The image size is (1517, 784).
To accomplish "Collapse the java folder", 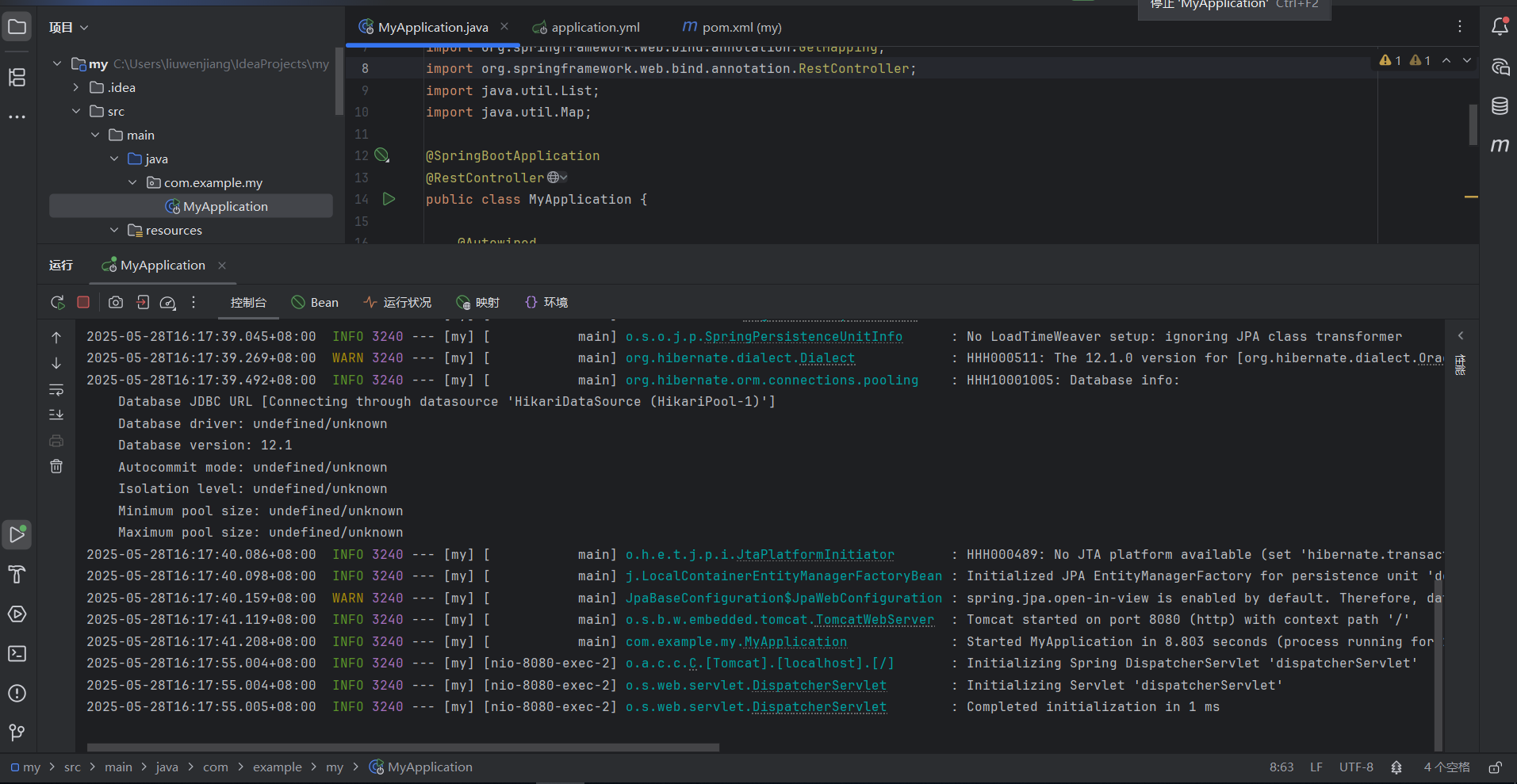I will 114,159.
